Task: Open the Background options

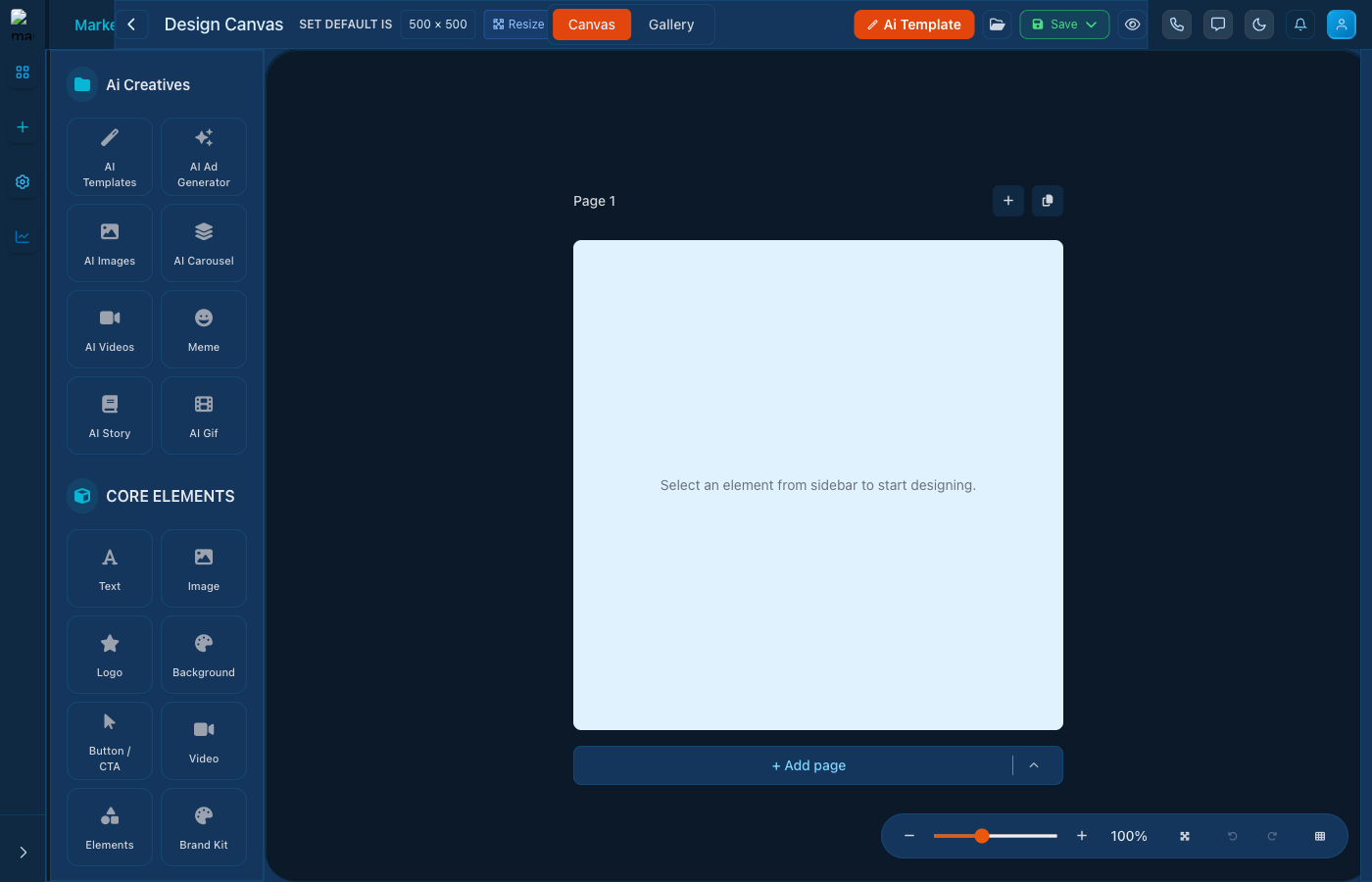Action: pos(204,655)
